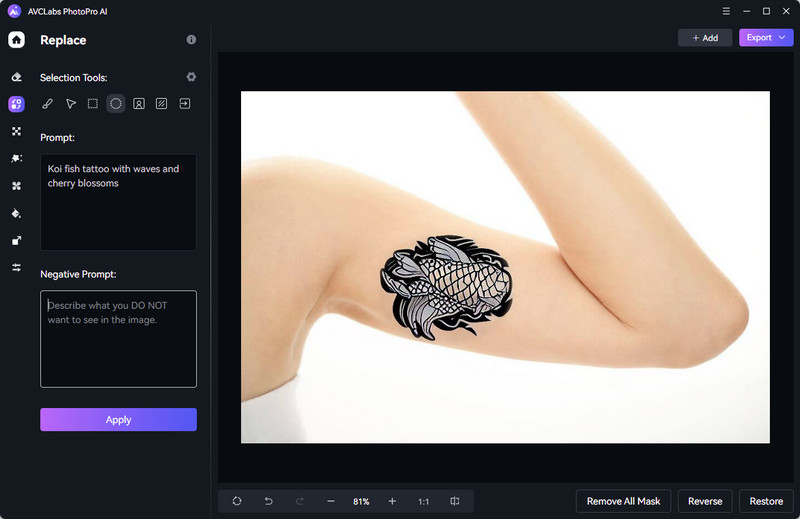Select the background selection tool

[x=161, y=104]
